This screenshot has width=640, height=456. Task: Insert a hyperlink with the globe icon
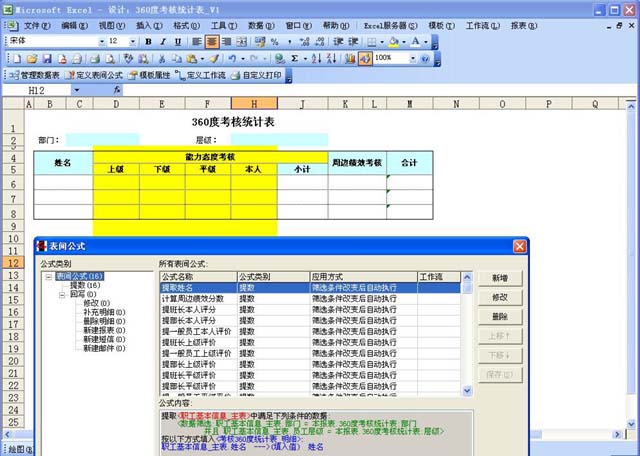(x=279, y=58)
